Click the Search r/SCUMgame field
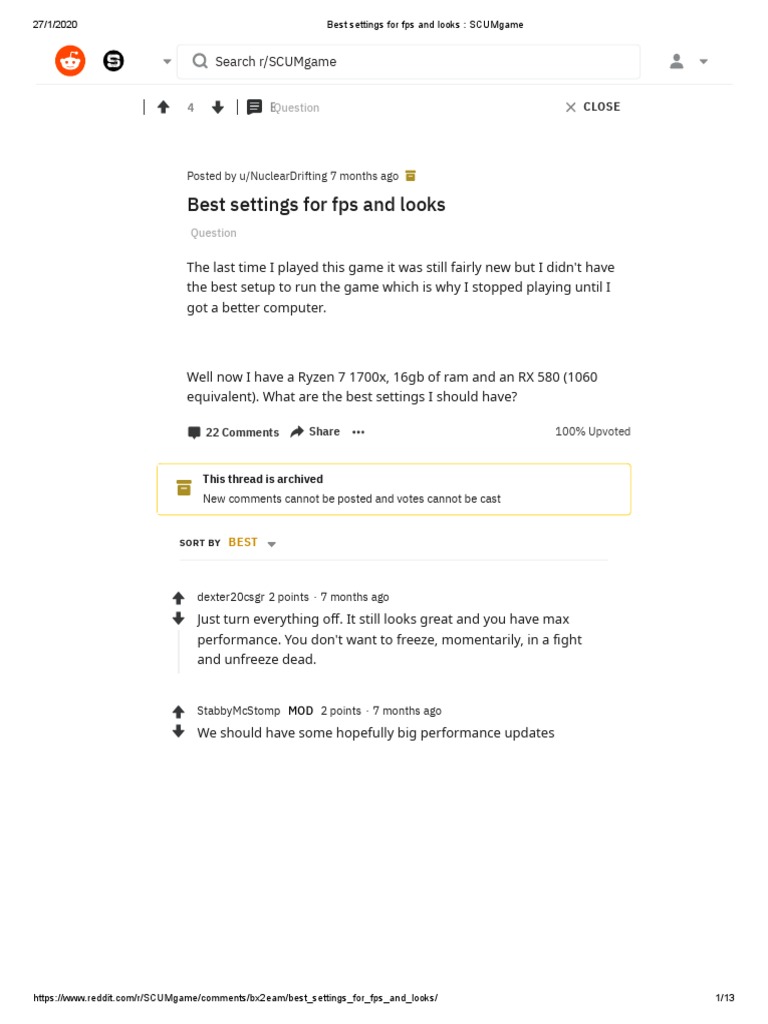 tap(408, 62)
